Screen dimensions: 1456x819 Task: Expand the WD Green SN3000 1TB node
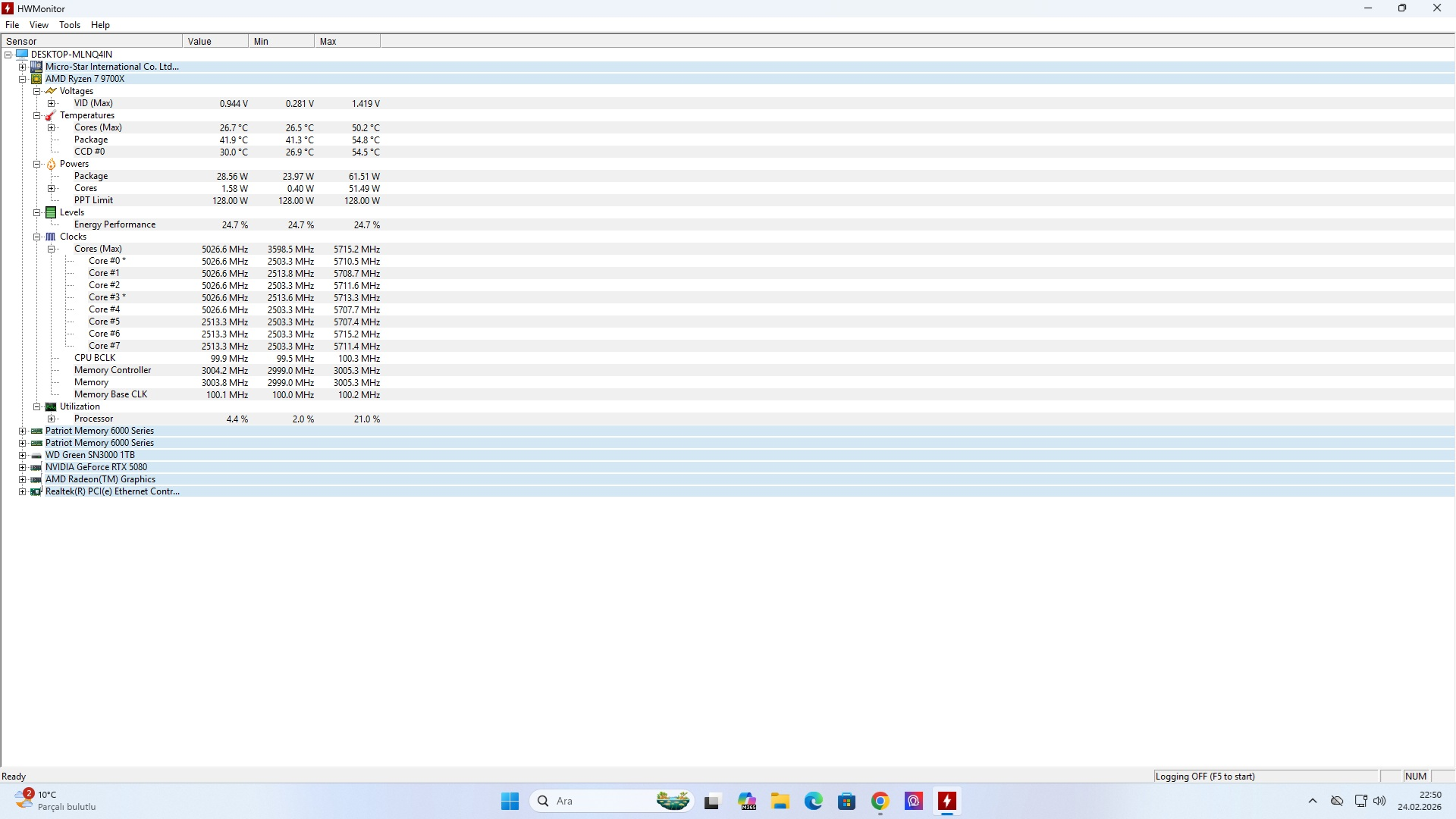(x=23, y=455)
